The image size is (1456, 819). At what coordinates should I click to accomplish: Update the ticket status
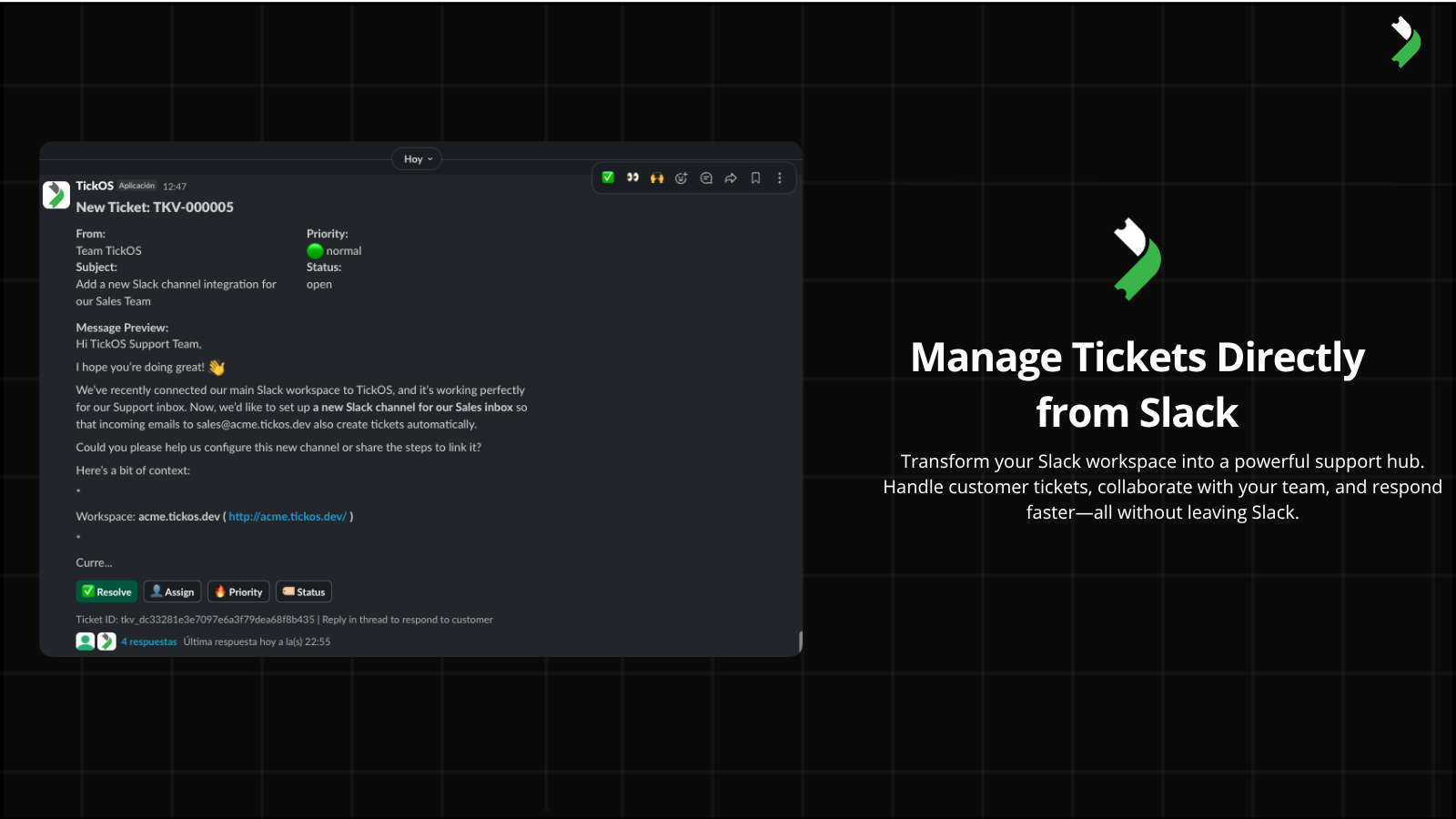(304, 591)
